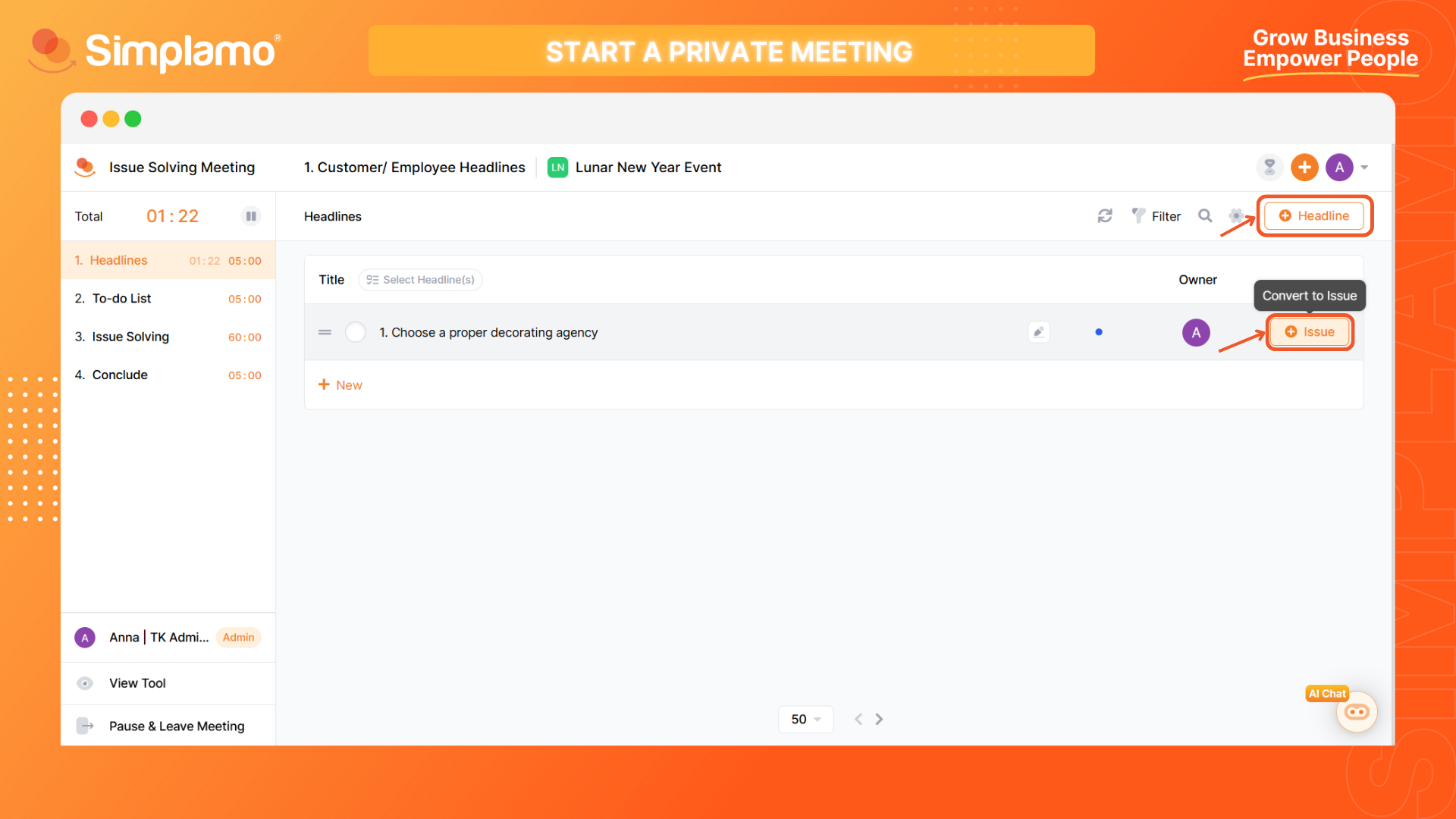Click owner avatar A in headline row
The image size is (1456, 819).
[x=1196, y=332]
